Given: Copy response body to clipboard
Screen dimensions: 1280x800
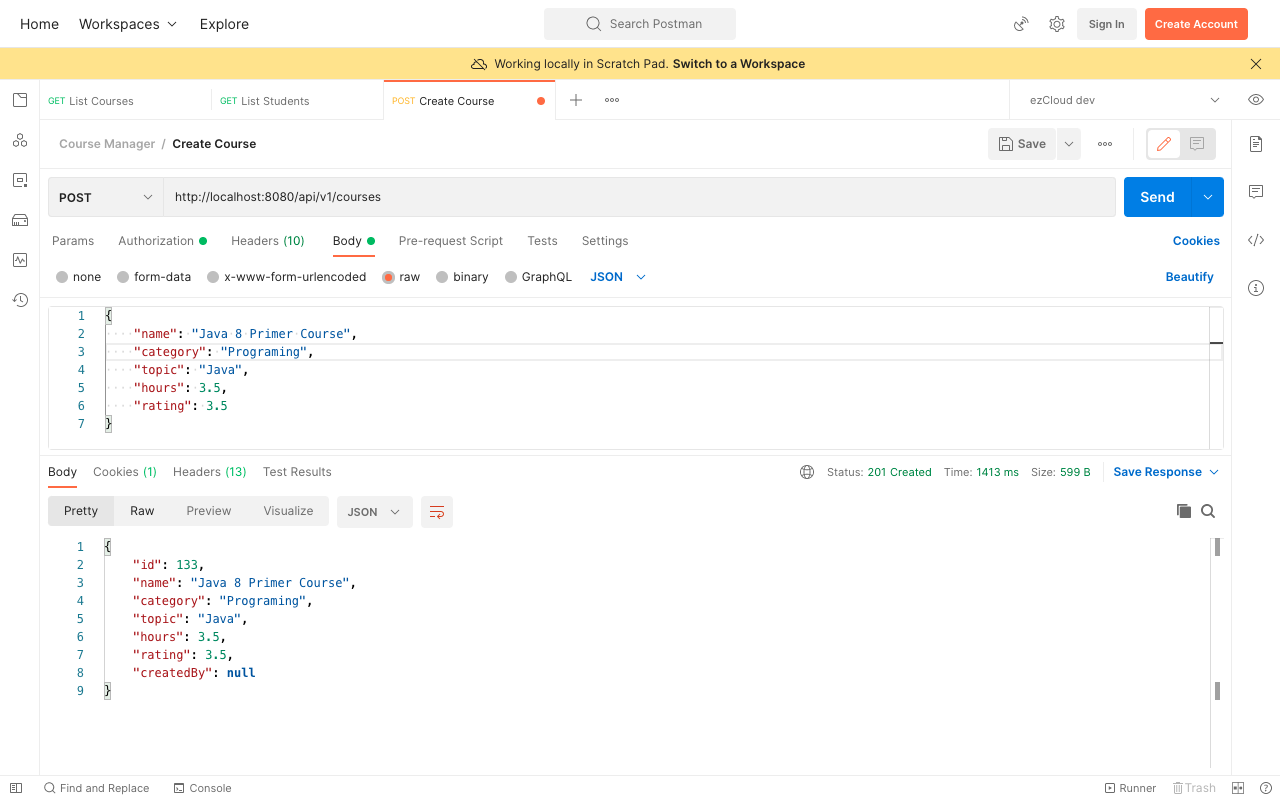Looking at the screenshot, I should point(1184,511).
